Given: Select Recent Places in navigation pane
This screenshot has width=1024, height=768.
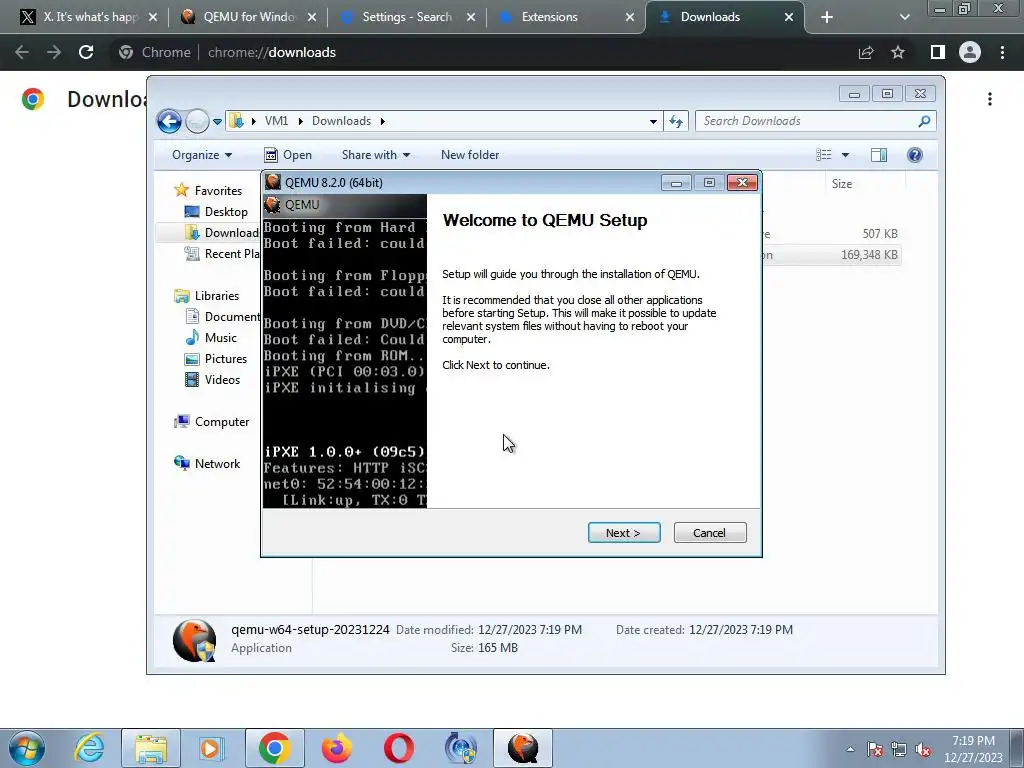Looking at the screenshot, I should (221, 253).
